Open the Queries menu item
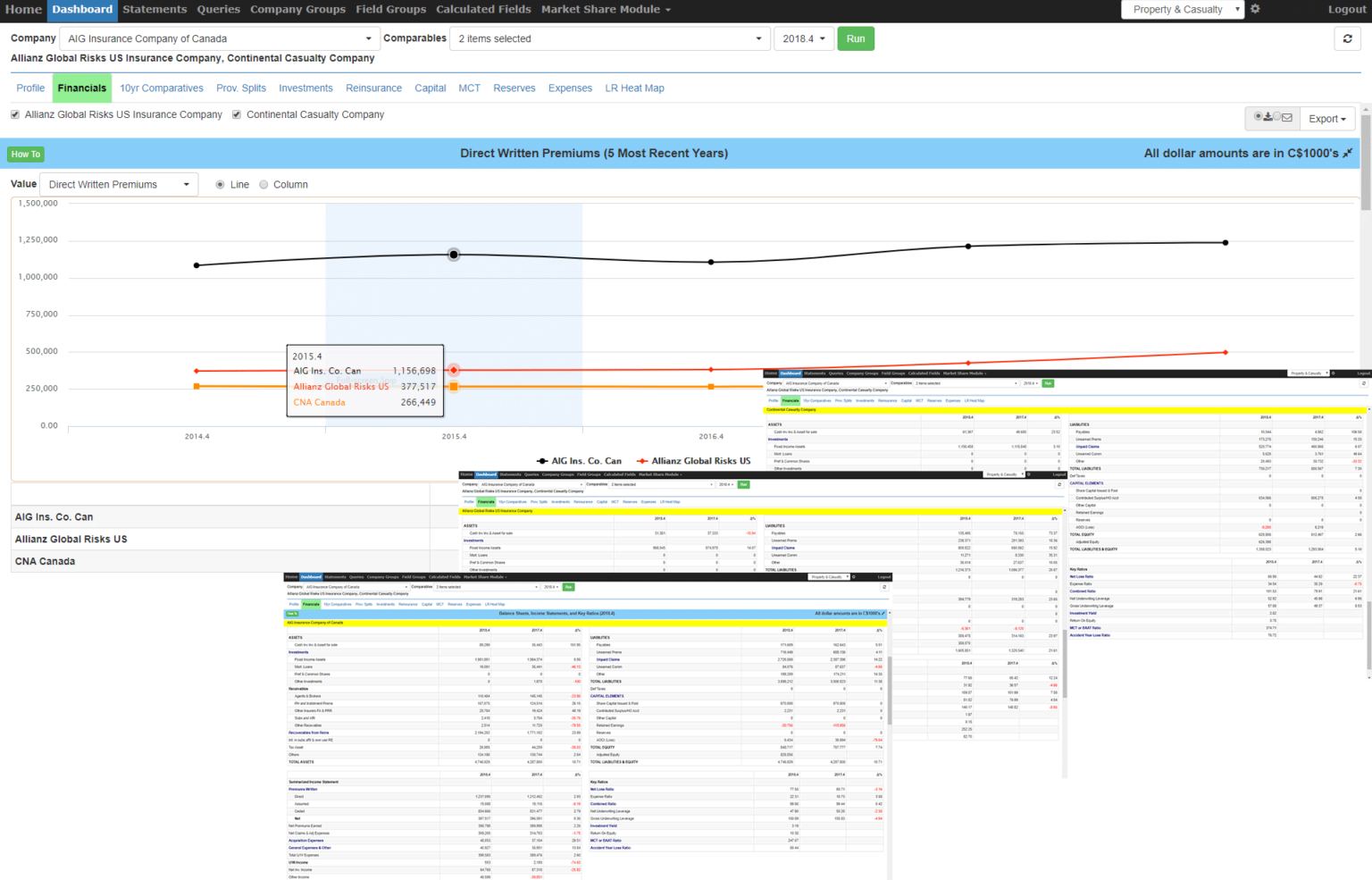This screenshot has height=880, width=1372. (x=219, y=9)
